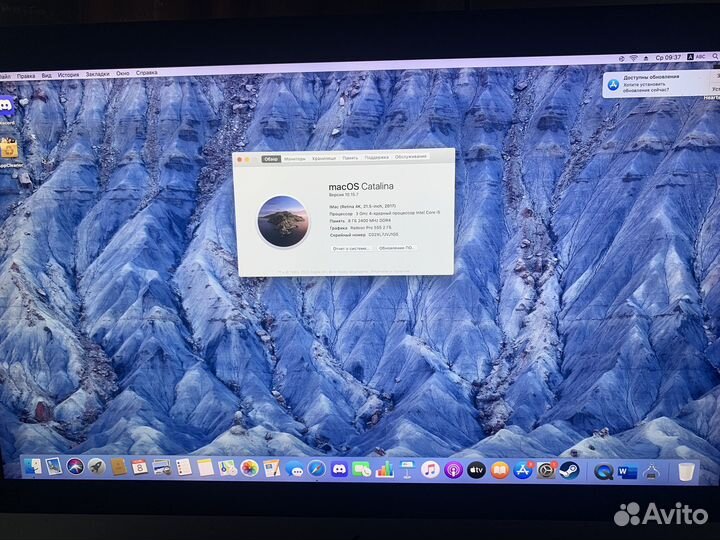
Task: Open the FaceTime app in the Dock
Action: (x=361, y=470)
